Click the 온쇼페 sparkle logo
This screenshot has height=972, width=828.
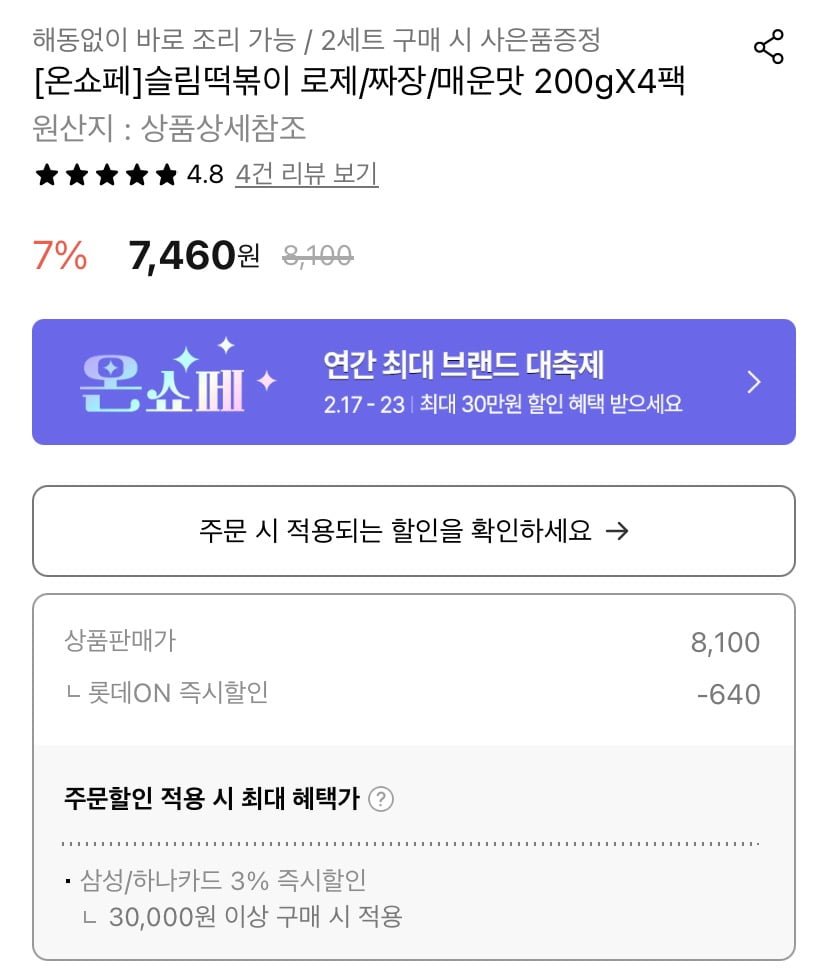click(177, 380)
